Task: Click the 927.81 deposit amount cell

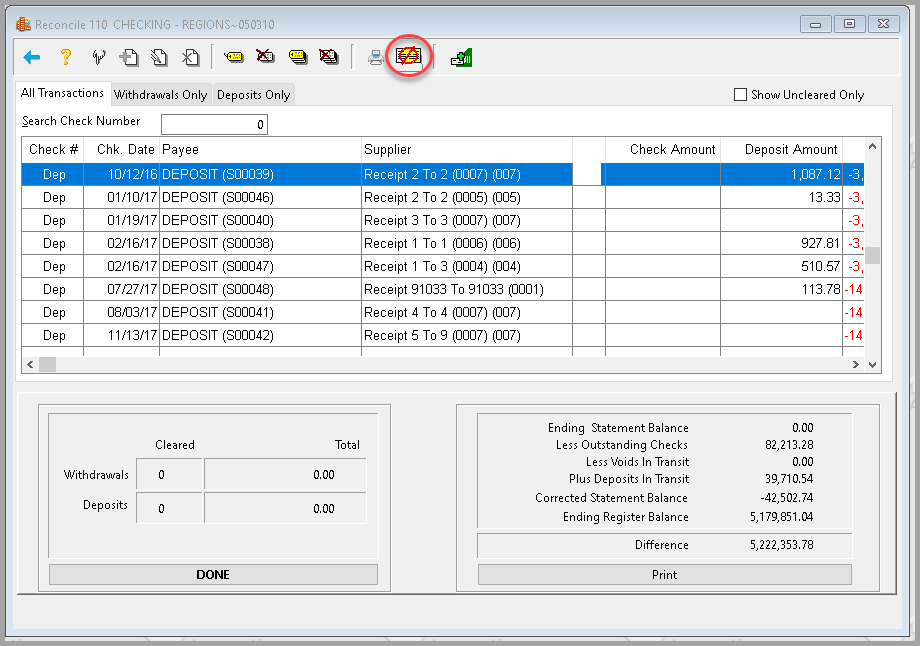Action: coord(781,243)
